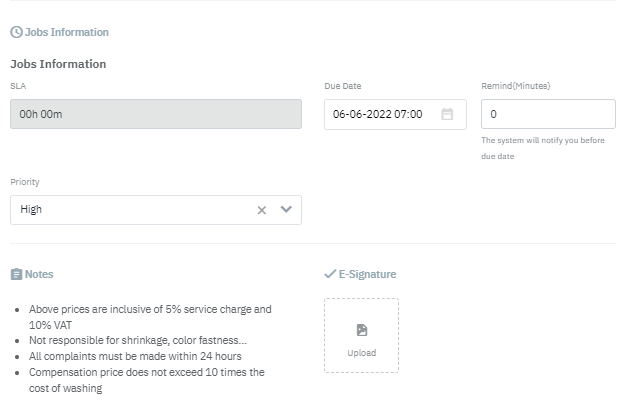This screenshot has width=624, height=409.
Task: Select the note about complaints within 24 hours
Action: click(x=135, y=356)
